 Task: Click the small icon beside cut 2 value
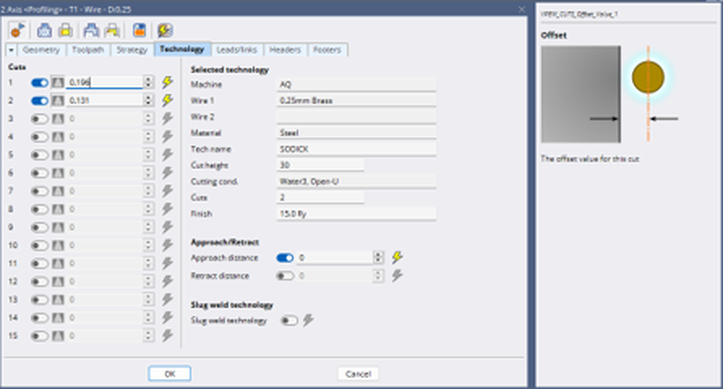coord(58,100)
